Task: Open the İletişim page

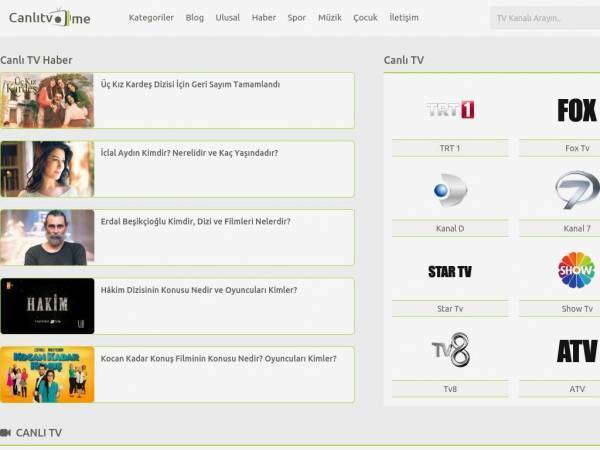Action: pos(404,18)
